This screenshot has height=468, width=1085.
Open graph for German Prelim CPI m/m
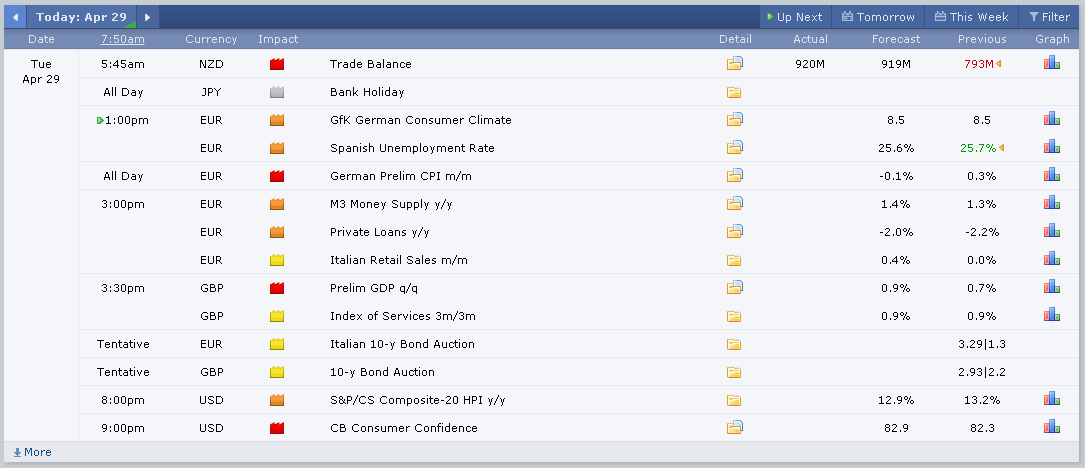tap(1051, 176)
